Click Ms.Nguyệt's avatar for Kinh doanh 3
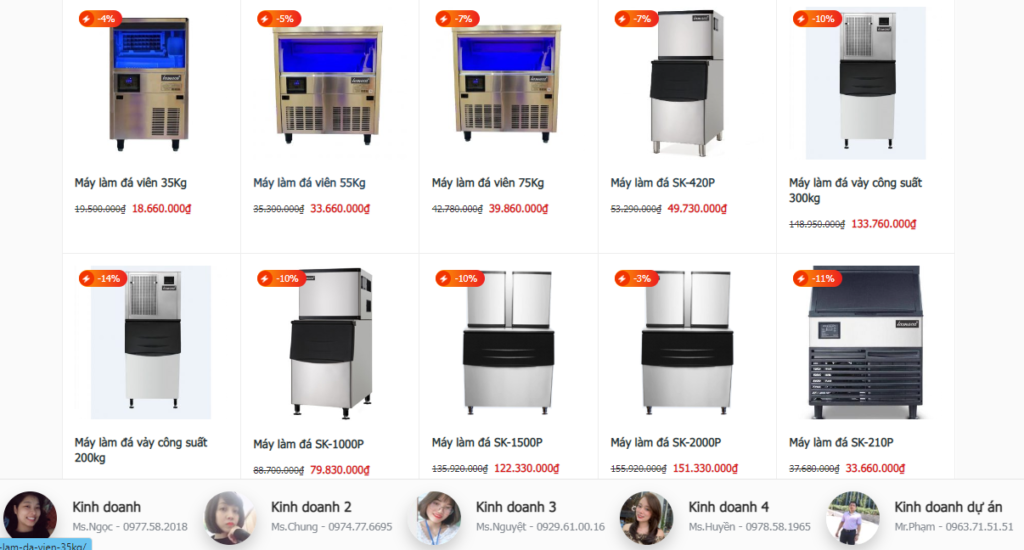 436,518
